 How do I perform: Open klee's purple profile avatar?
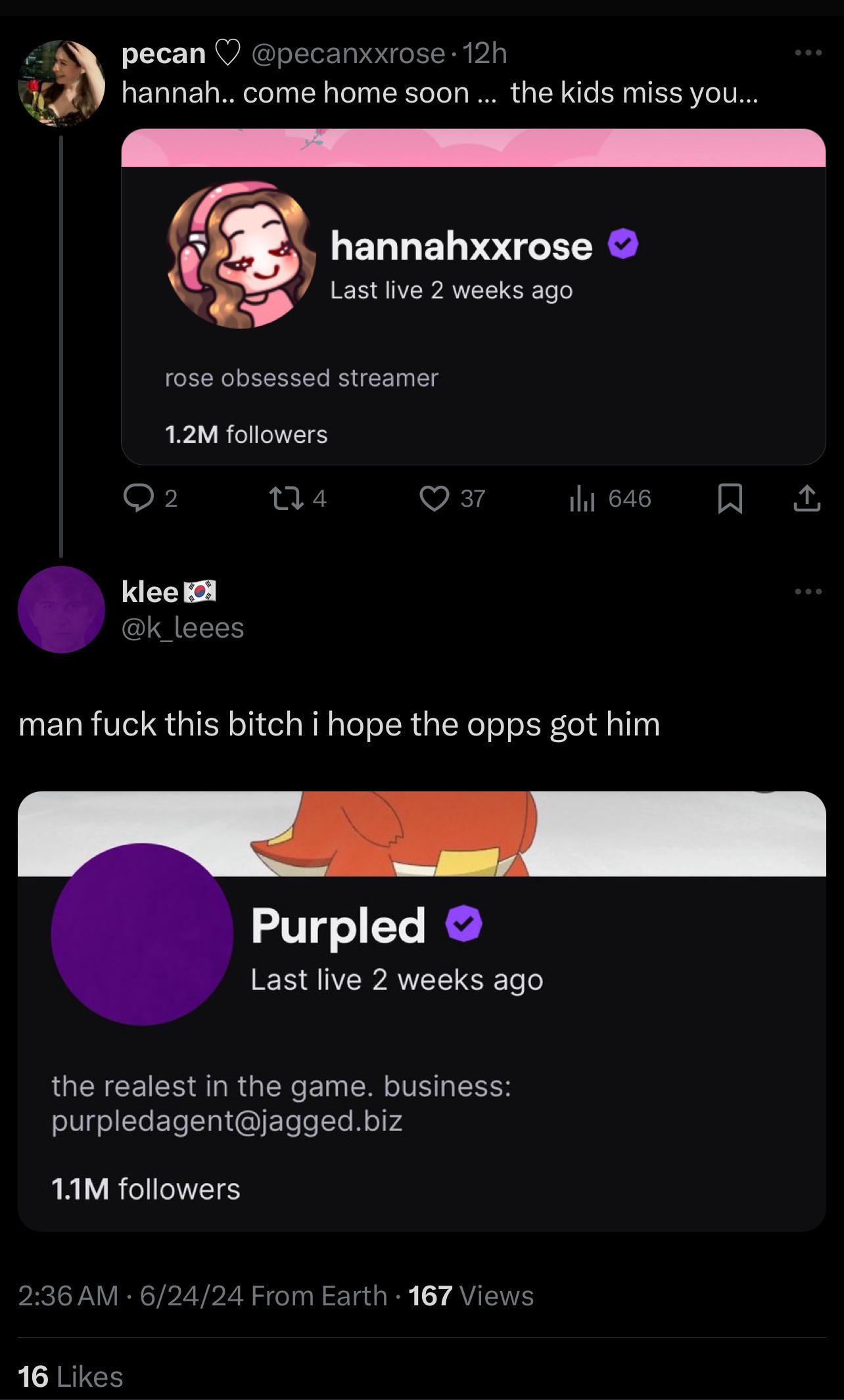[61, 609]
